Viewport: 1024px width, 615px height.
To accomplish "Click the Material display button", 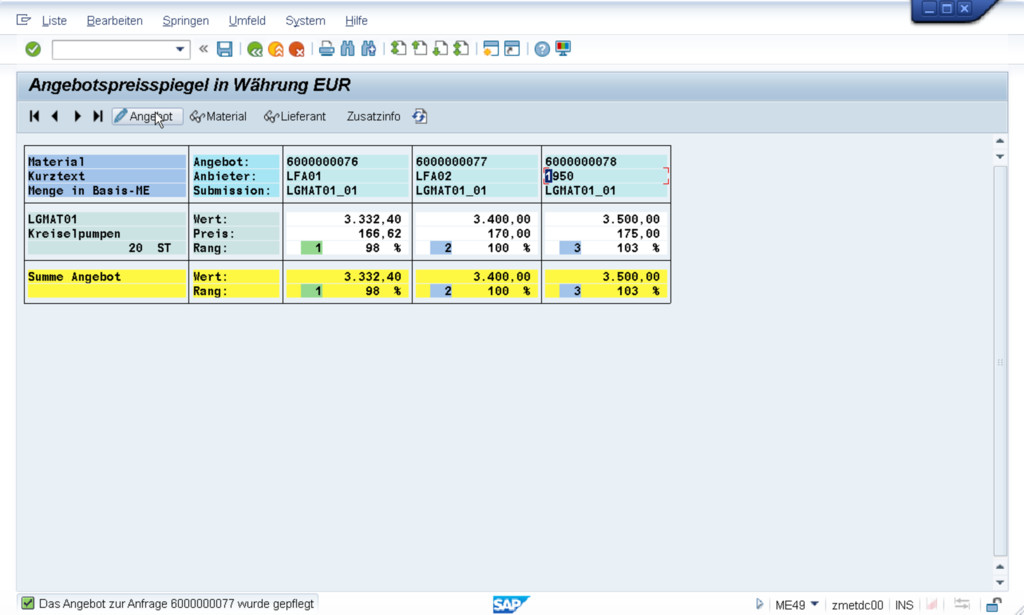I will (218, 116).
